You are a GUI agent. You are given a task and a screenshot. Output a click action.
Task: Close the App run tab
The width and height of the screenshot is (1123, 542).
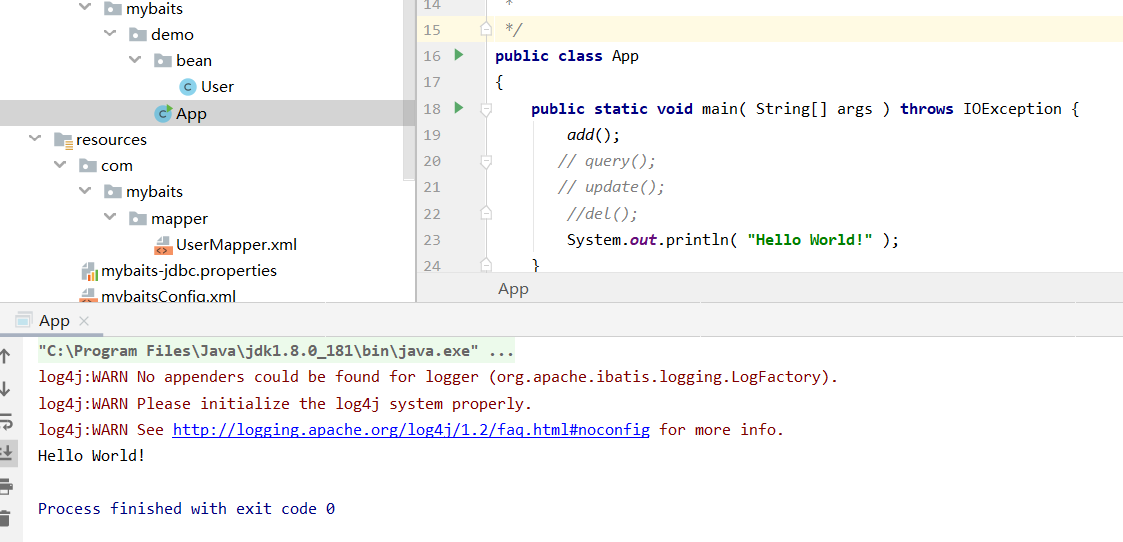pos(84,321)
